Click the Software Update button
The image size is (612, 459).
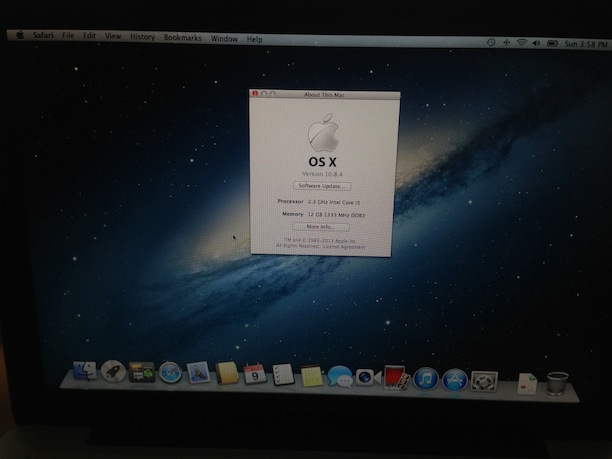point(321,186)
